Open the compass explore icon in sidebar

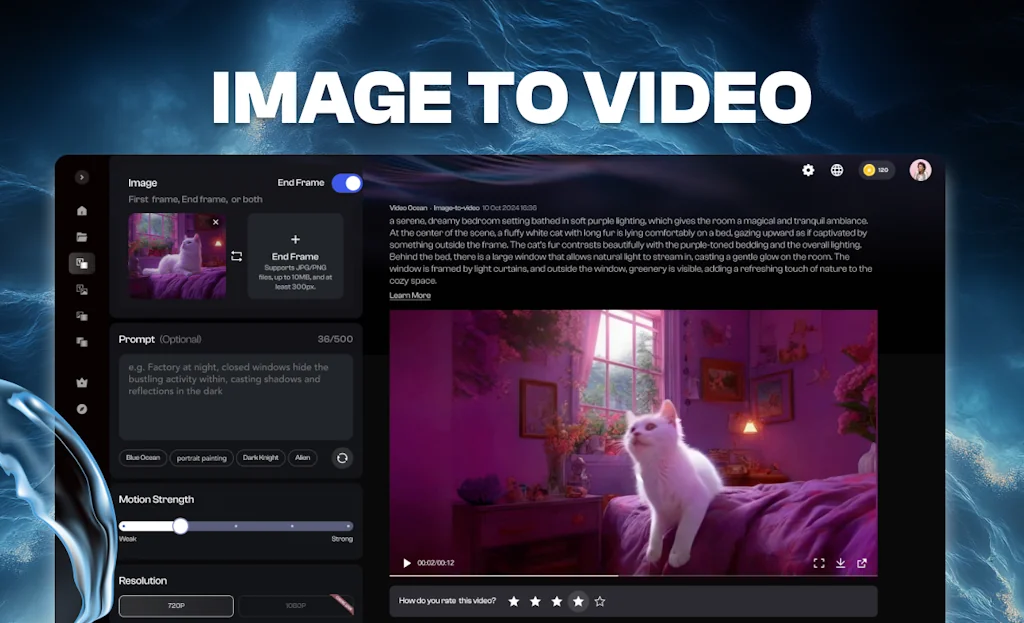point(82,409)
